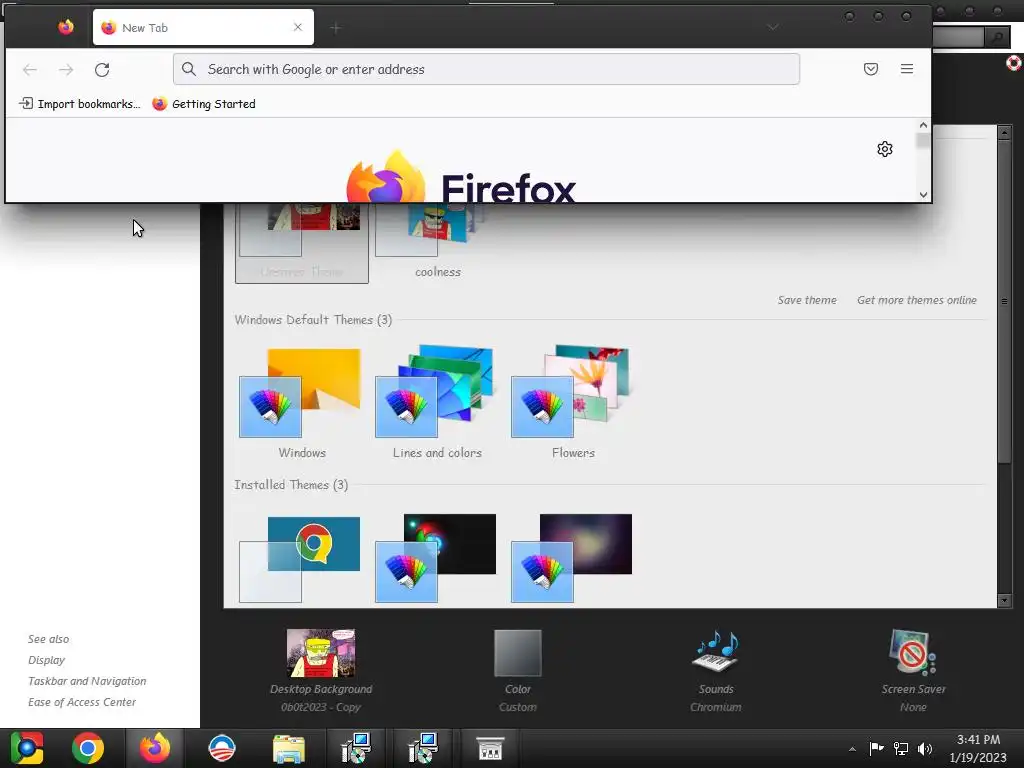
Task: Open Screen Saver settings
Action: (x=913, y=671)
